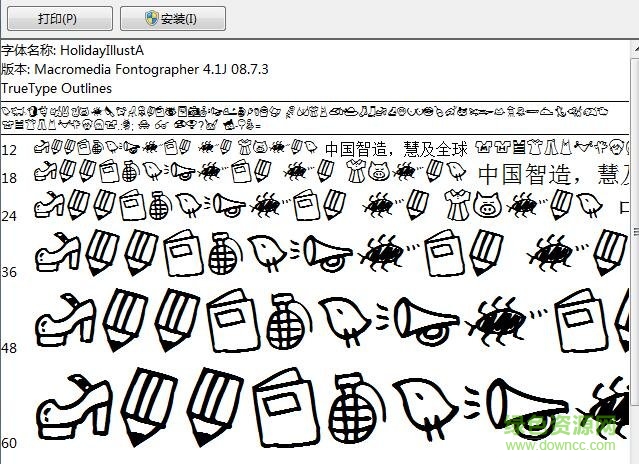This screenshot has width=639, height=464.
Task: Click the grenade glyph in the 48 row
Action: click(289, 321)
